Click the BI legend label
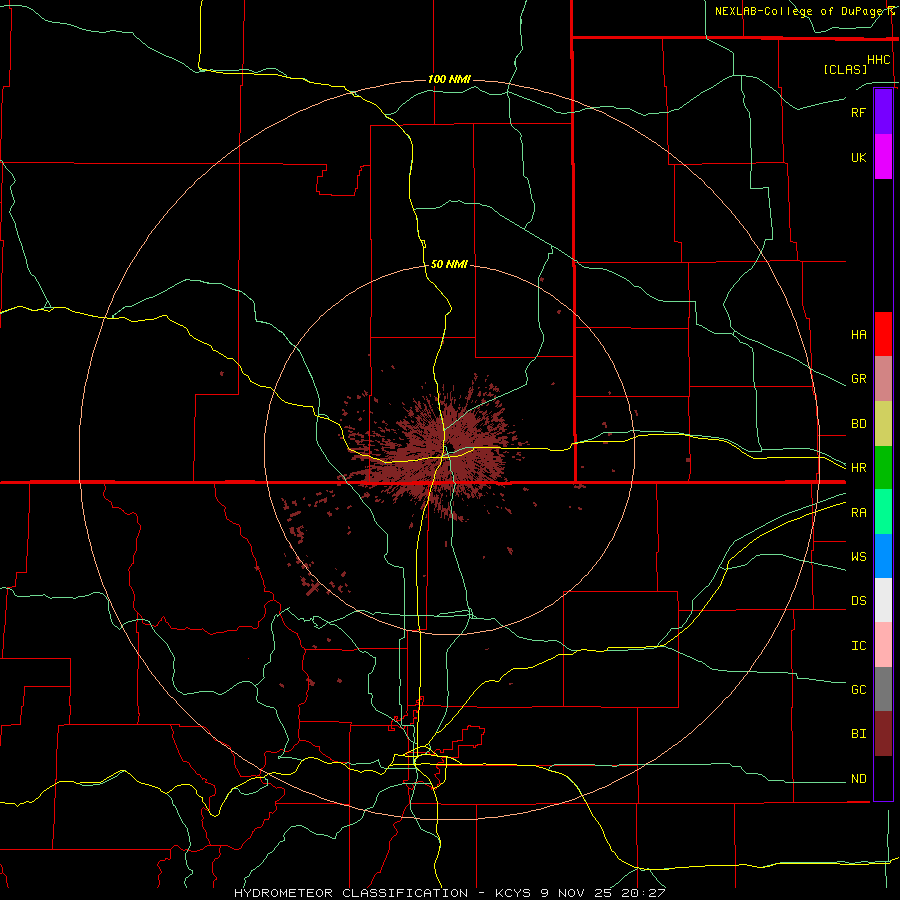900x900 pixels. [x=858, y=734]
